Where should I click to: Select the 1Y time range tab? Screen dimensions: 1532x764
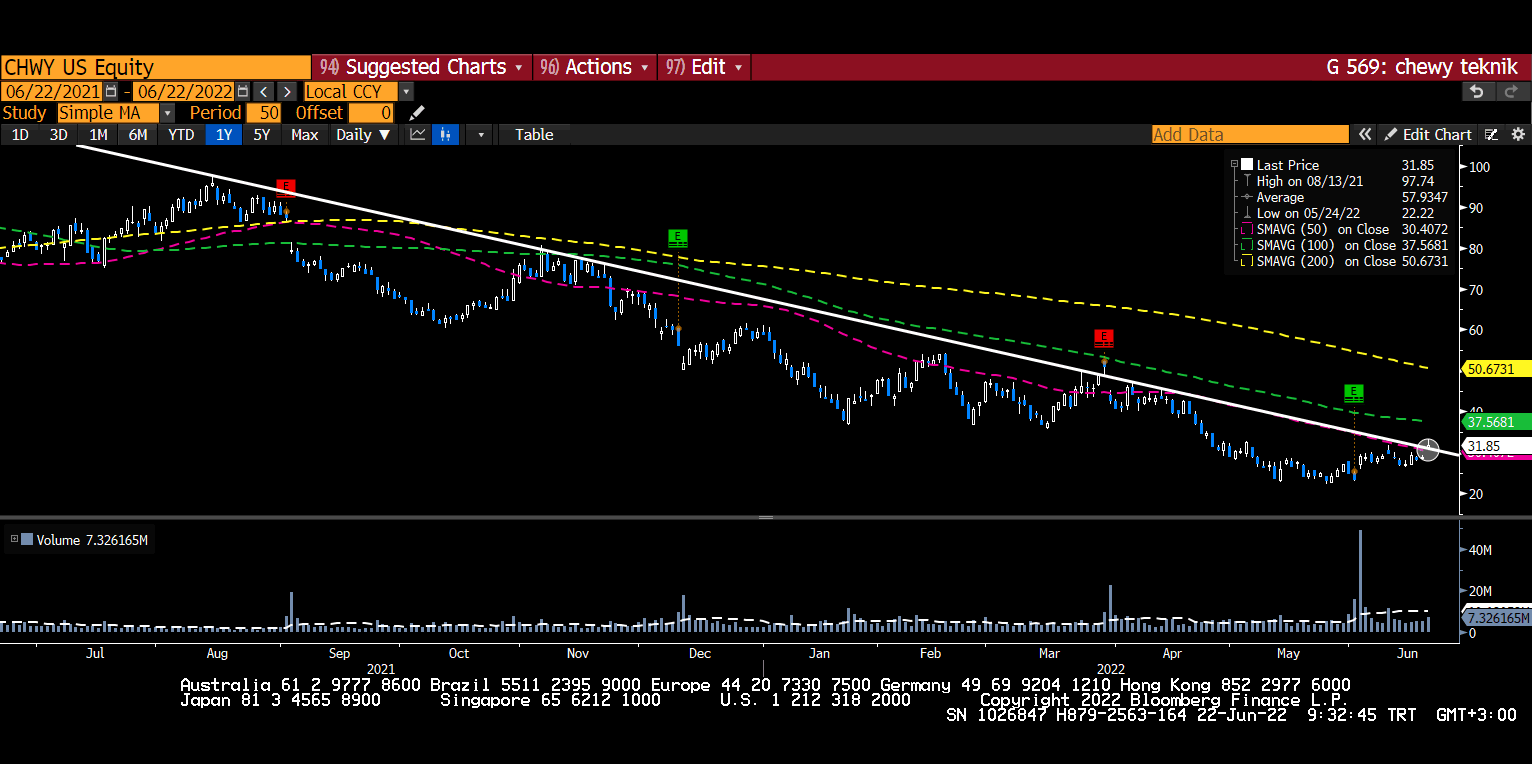(224, 135)
